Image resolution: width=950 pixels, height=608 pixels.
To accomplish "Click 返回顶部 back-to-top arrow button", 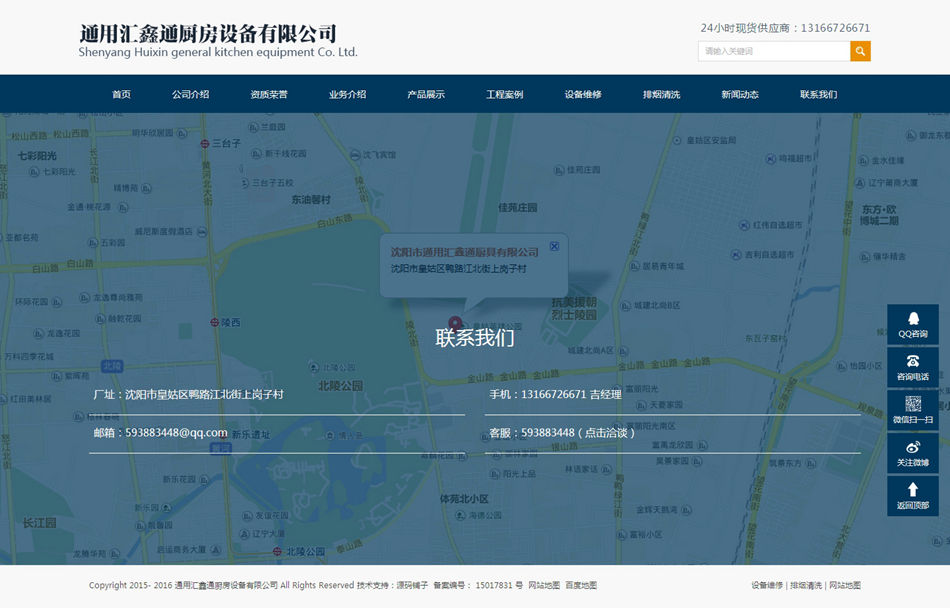I will click(912, 496).
